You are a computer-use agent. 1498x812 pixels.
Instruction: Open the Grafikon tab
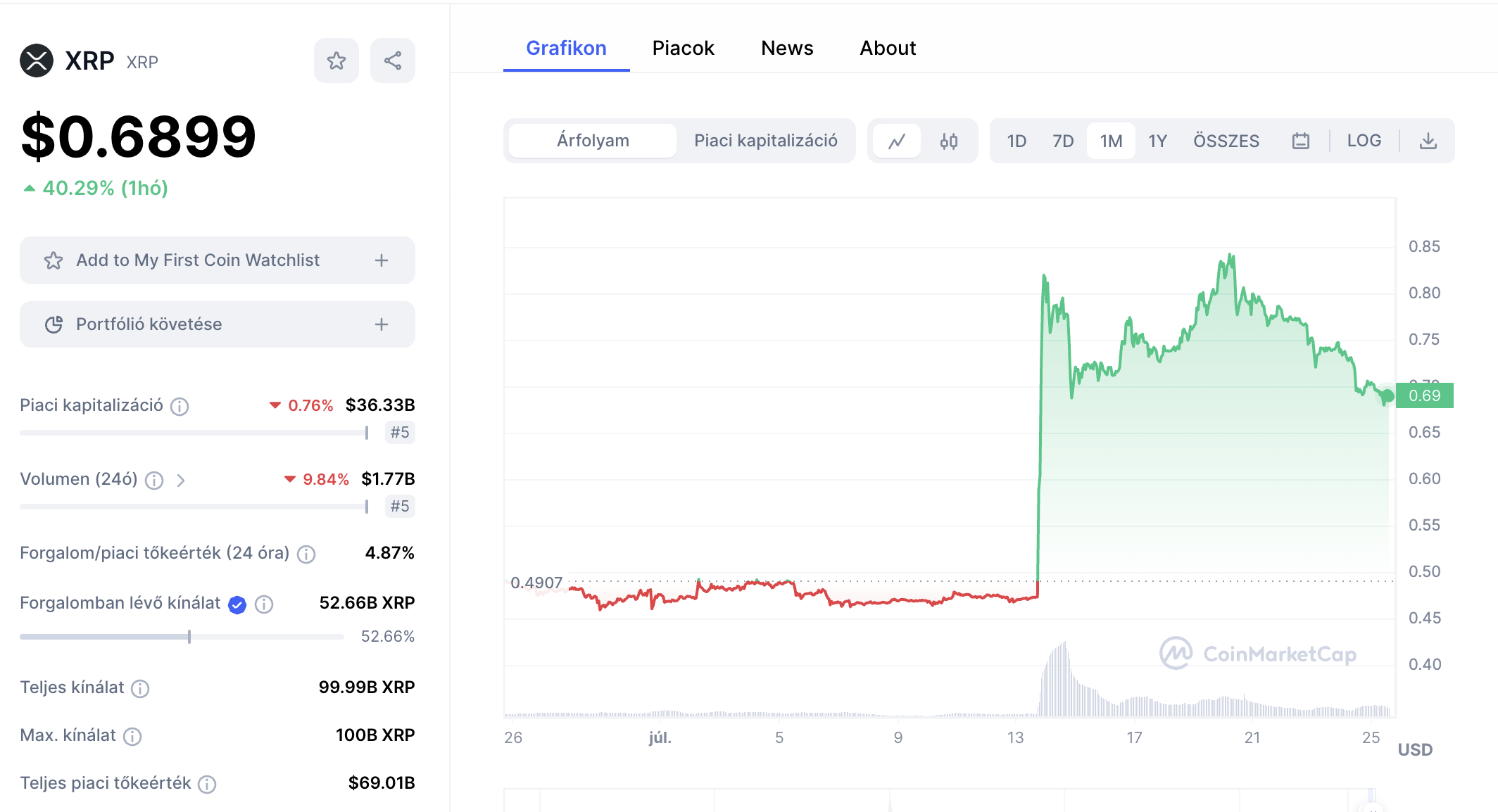[567, 48]
